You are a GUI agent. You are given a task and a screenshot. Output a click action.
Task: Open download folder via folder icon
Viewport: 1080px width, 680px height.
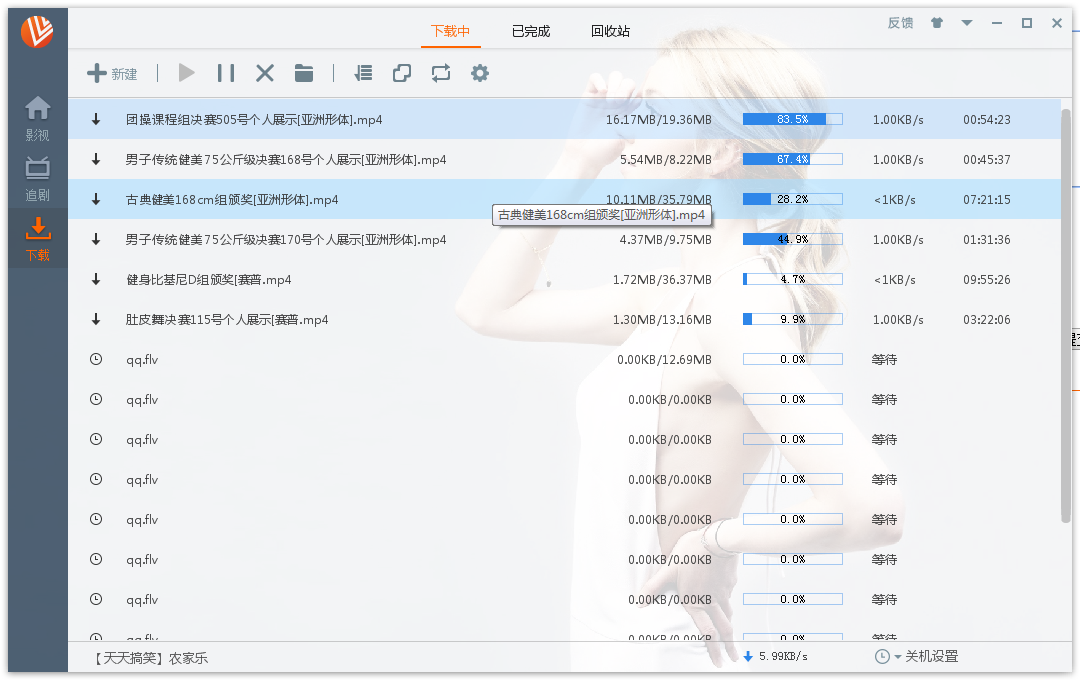(x=304, y=73)
